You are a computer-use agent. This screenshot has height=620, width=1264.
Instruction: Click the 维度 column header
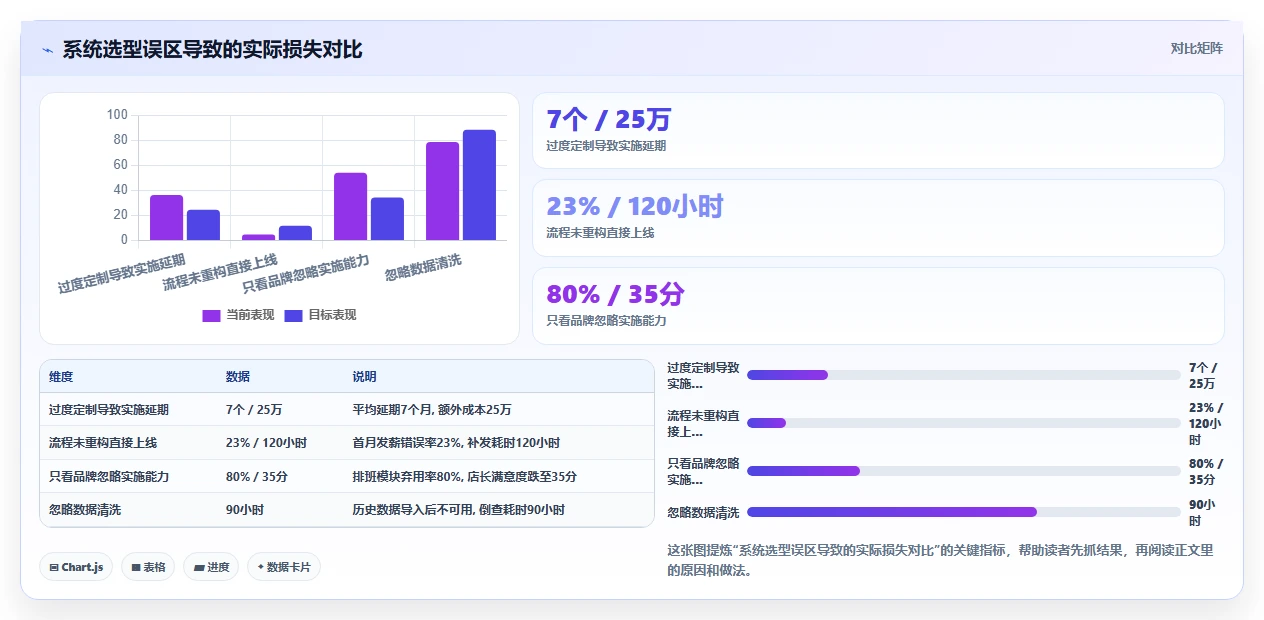pyautogui.click(x=61, y=377)
